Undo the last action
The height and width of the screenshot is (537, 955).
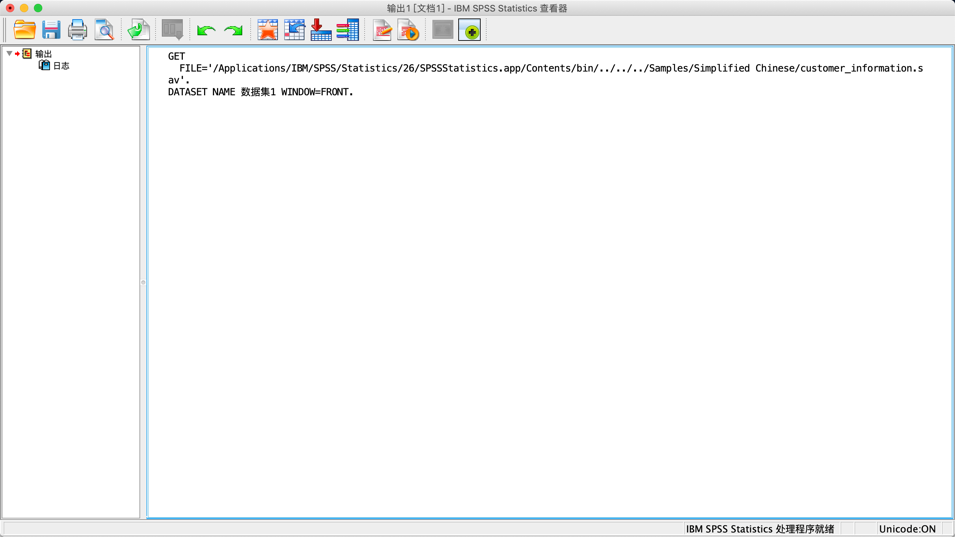click(206, 30)
